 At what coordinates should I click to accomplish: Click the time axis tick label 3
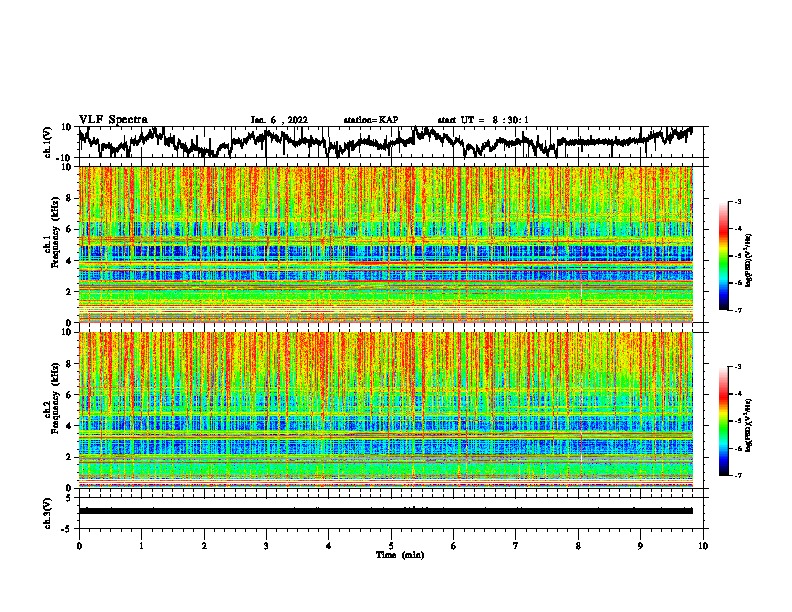(x=266, y=546)
